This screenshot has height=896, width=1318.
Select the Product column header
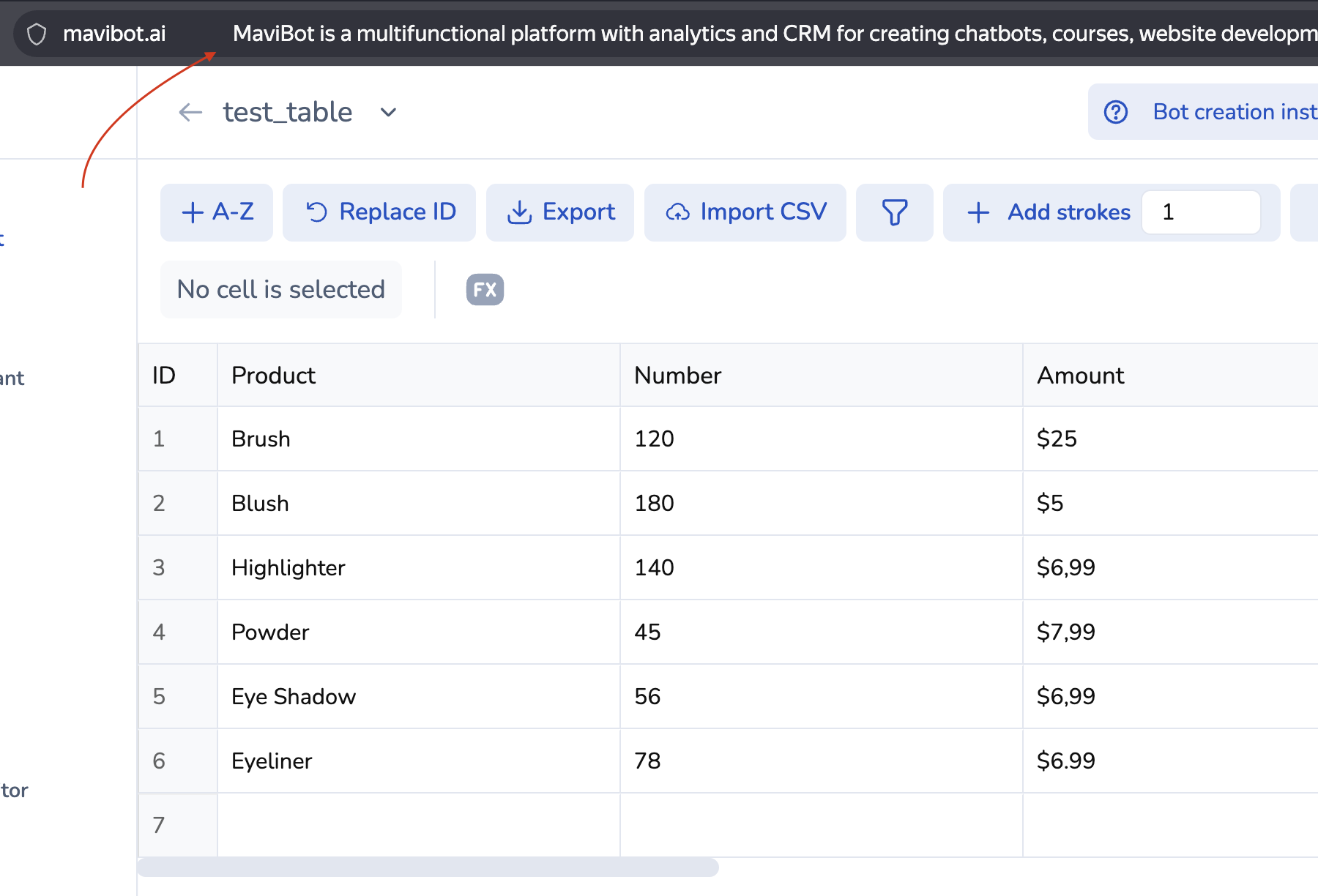click(x=419, y=376)
